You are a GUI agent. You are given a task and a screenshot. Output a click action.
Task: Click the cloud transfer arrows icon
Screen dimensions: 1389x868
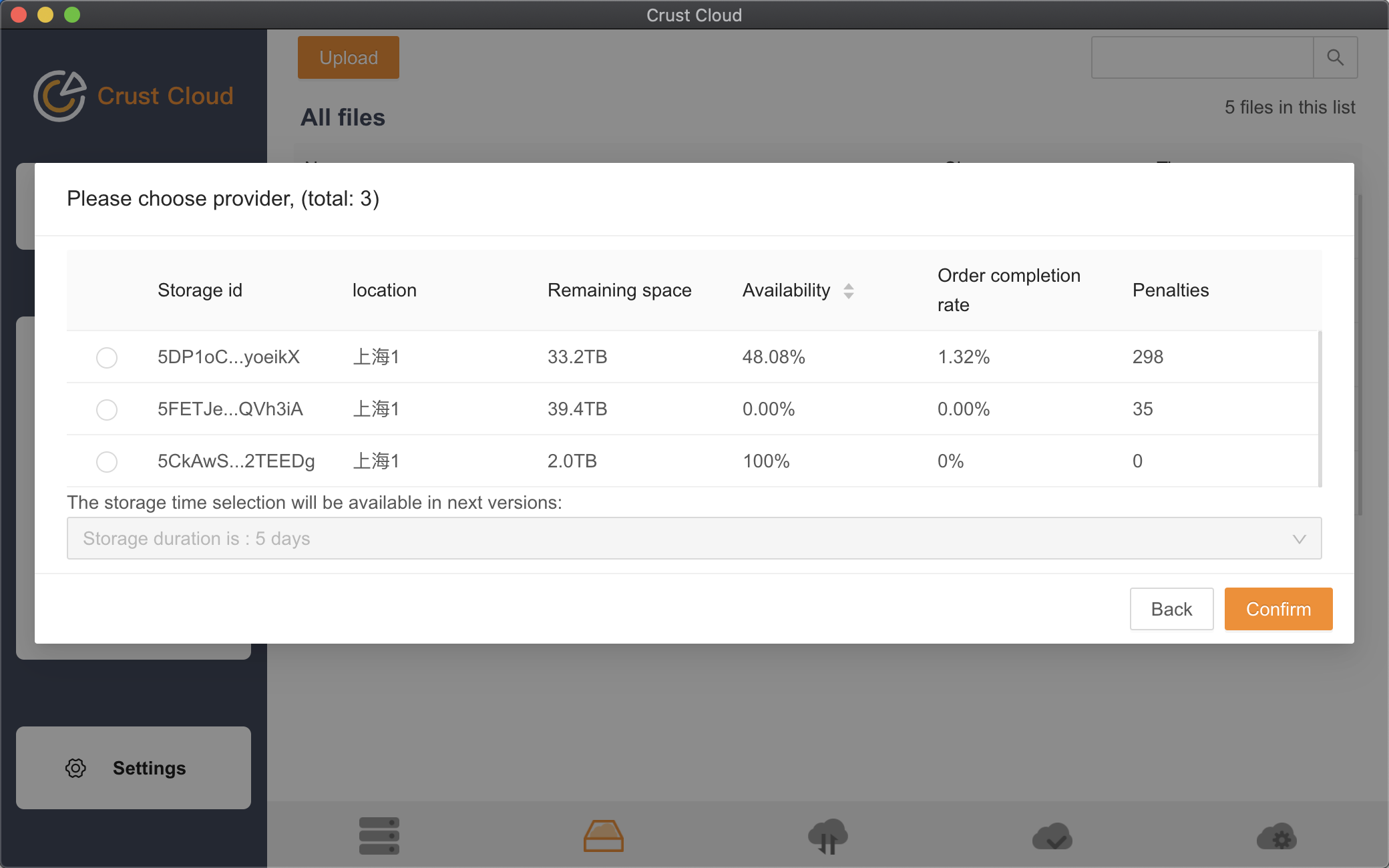coord(827,836)
